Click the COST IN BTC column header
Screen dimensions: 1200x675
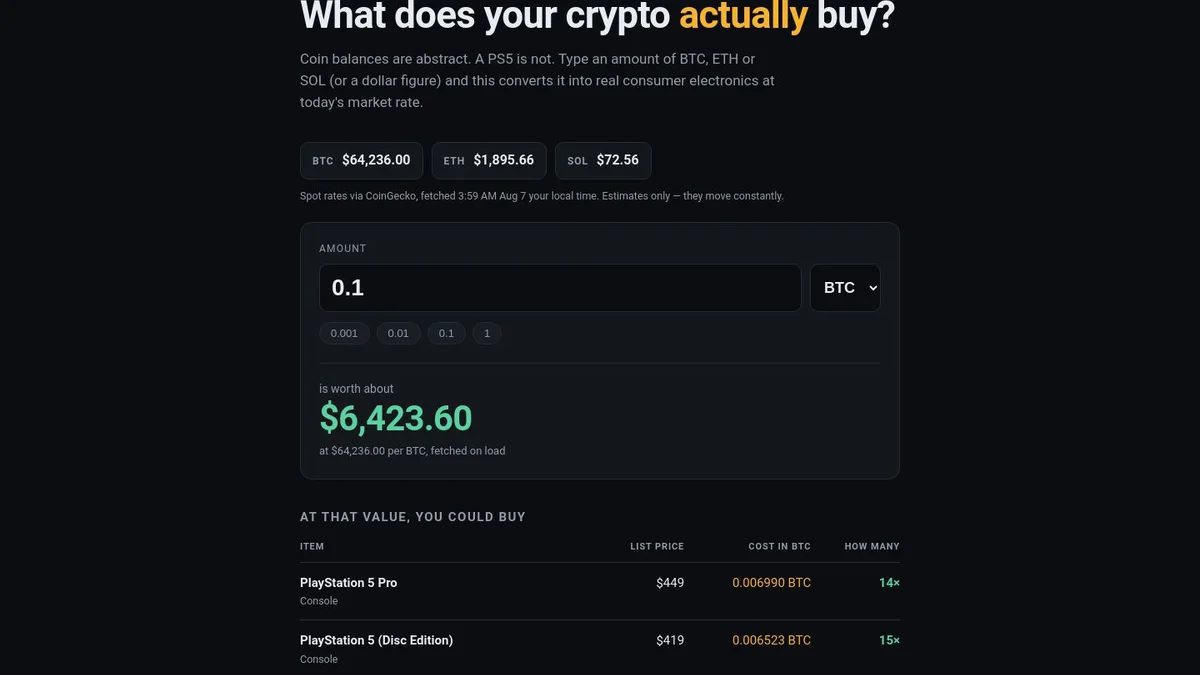tap(779, 546)
